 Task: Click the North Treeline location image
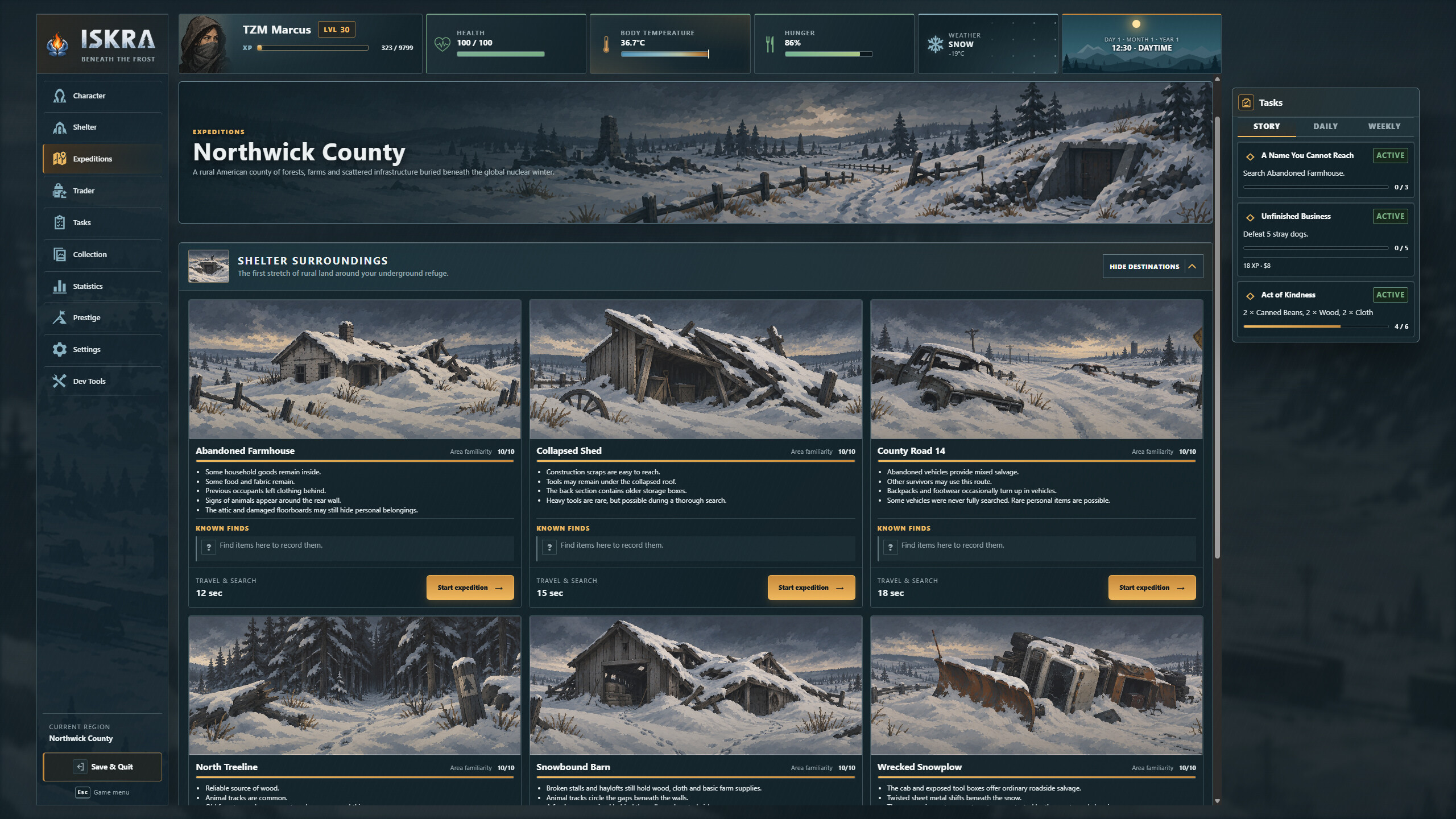354,685
